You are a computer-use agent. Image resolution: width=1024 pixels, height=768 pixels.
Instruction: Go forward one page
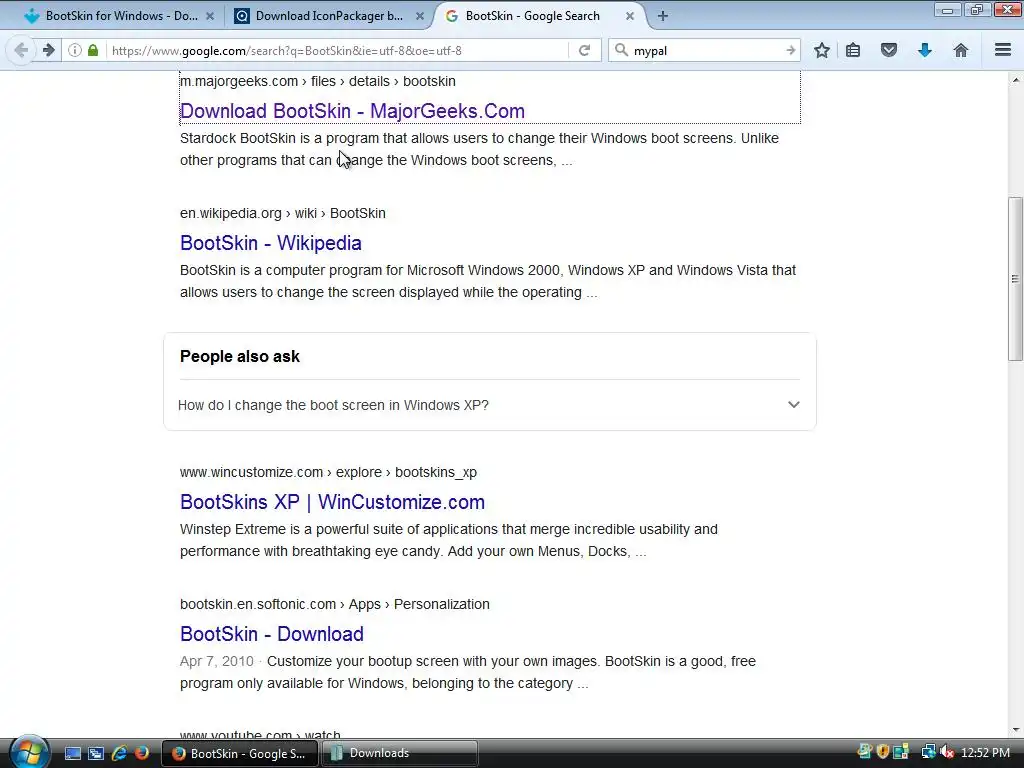click(x=48, y=50)
